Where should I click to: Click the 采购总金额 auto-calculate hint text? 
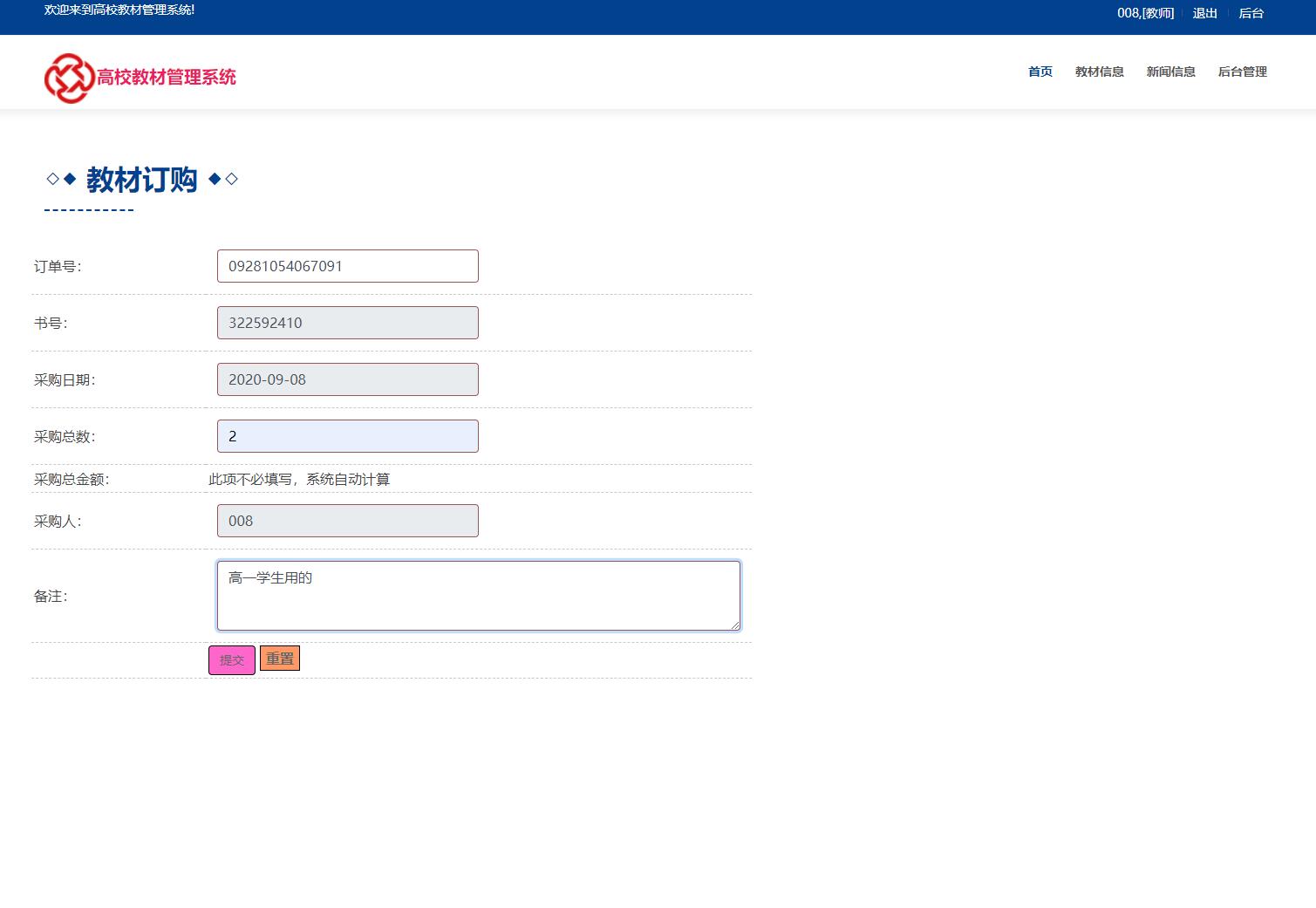click(298, 479)
